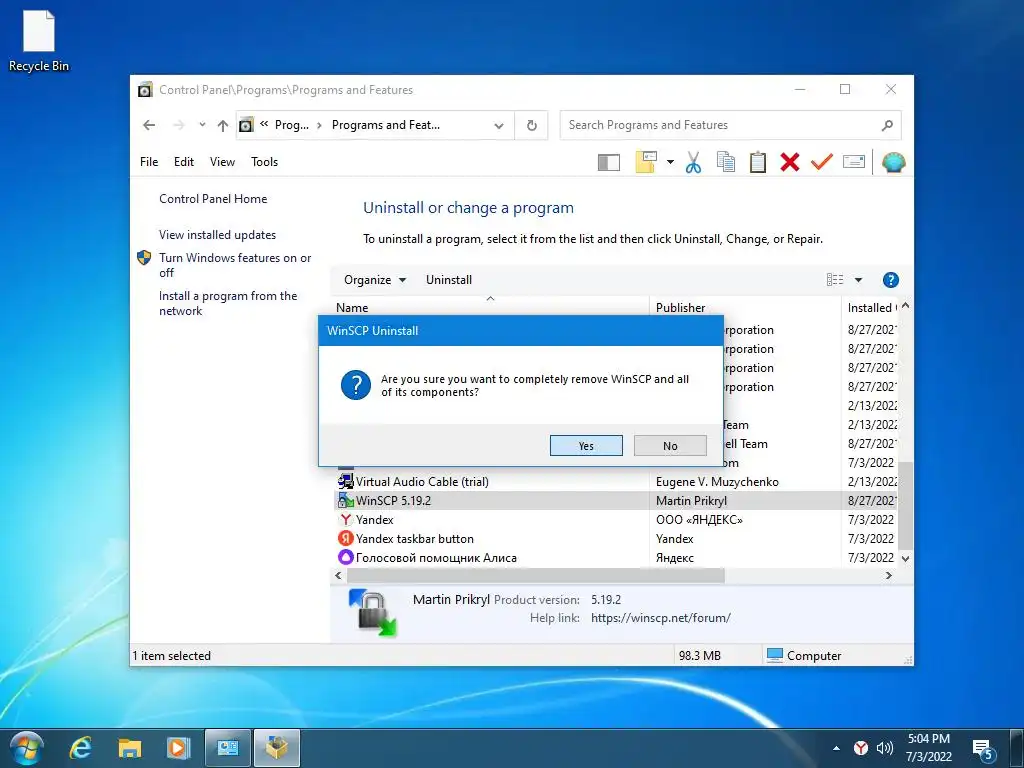The height and width of the screenshot is (768, 1024).
Task: Click the Yandex tray icon
Action: click(861, 748)
